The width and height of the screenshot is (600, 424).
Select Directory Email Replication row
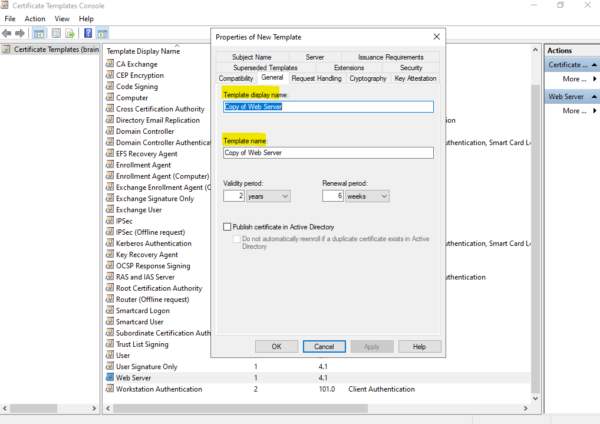[158, 120]
